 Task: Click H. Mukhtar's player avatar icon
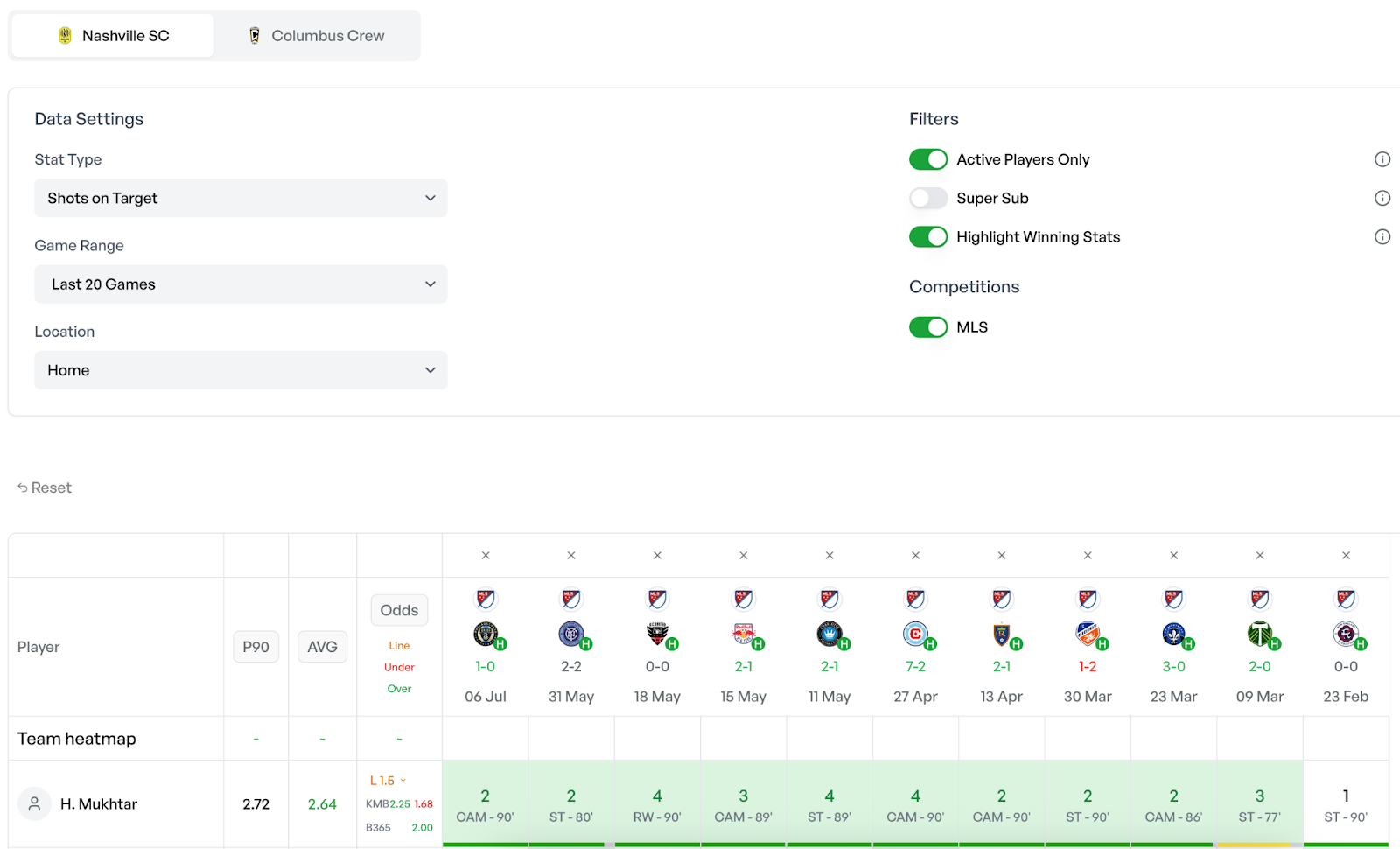34,803
